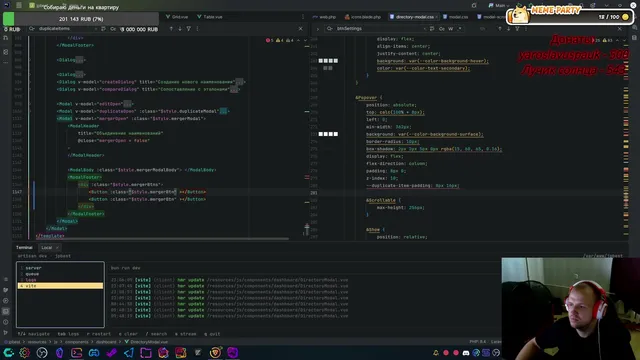Viewport: 640px width, 360px height.
Task: Toggle whole words in right search bar
Action: [451, 29]
